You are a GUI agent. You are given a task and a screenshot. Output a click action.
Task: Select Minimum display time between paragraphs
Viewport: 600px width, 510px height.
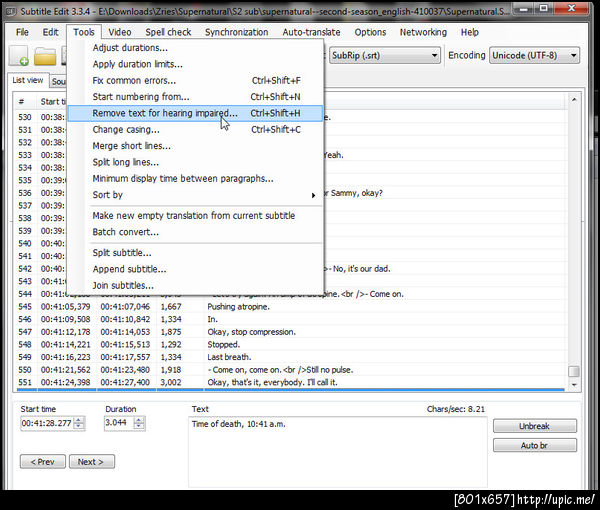(x=195, y=179)
